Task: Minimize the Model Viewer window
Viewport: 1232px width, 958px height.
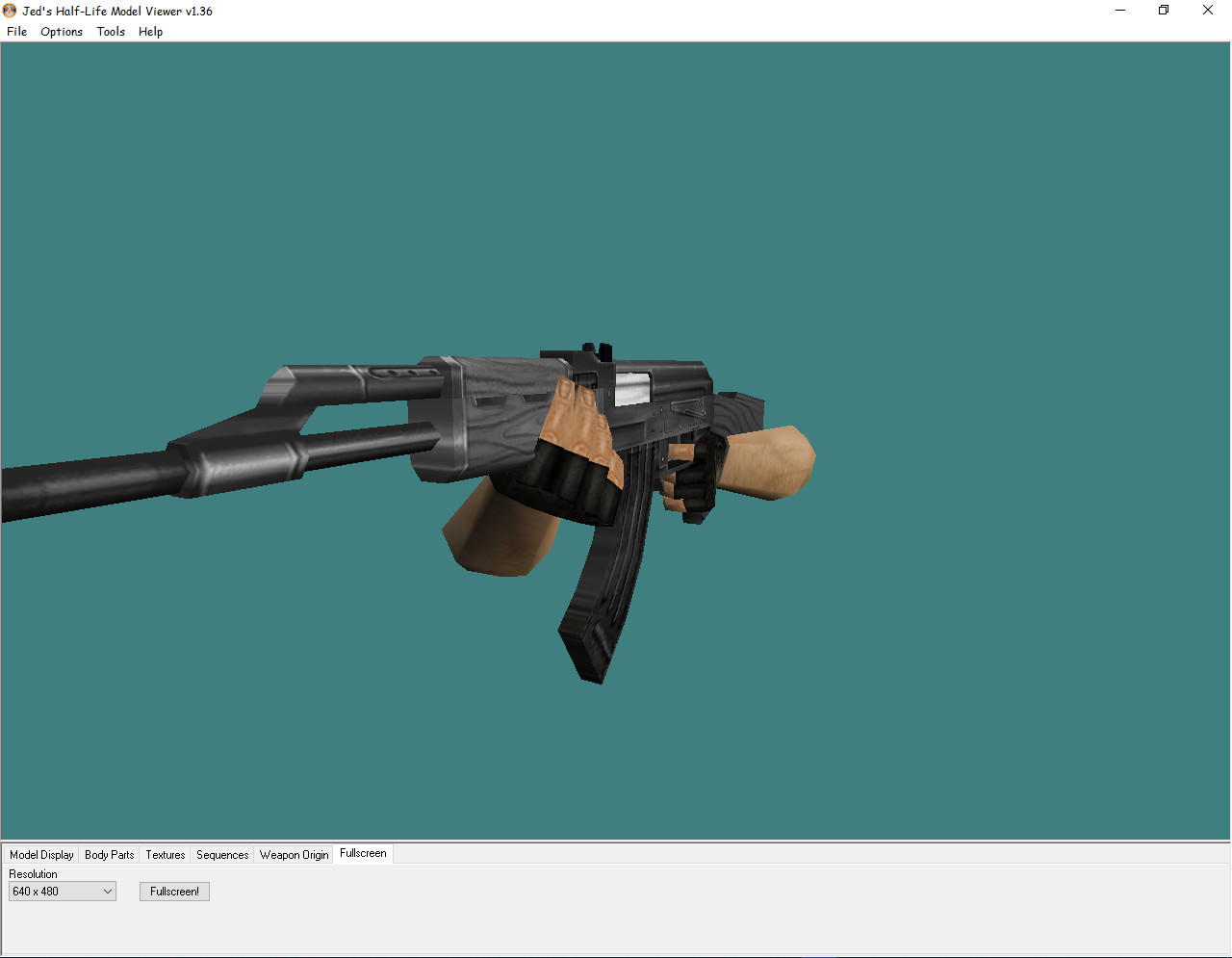Action: point(1120,11)
